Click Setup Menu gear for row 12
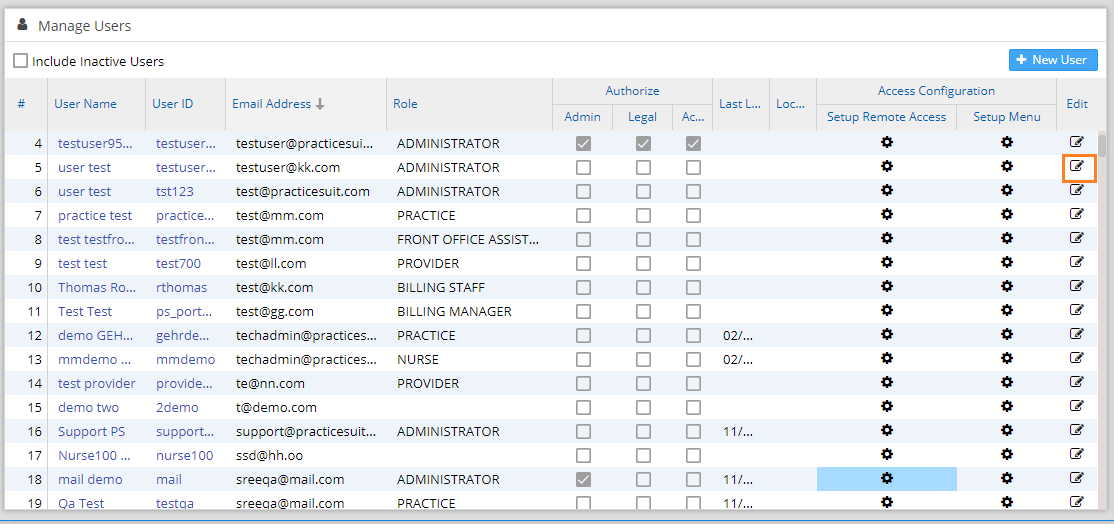 pos(1007,335)
